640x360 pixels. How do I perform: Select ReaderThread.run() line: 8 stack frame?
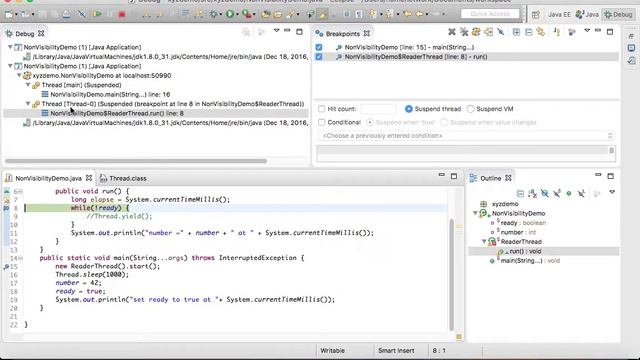click(117, 113)
